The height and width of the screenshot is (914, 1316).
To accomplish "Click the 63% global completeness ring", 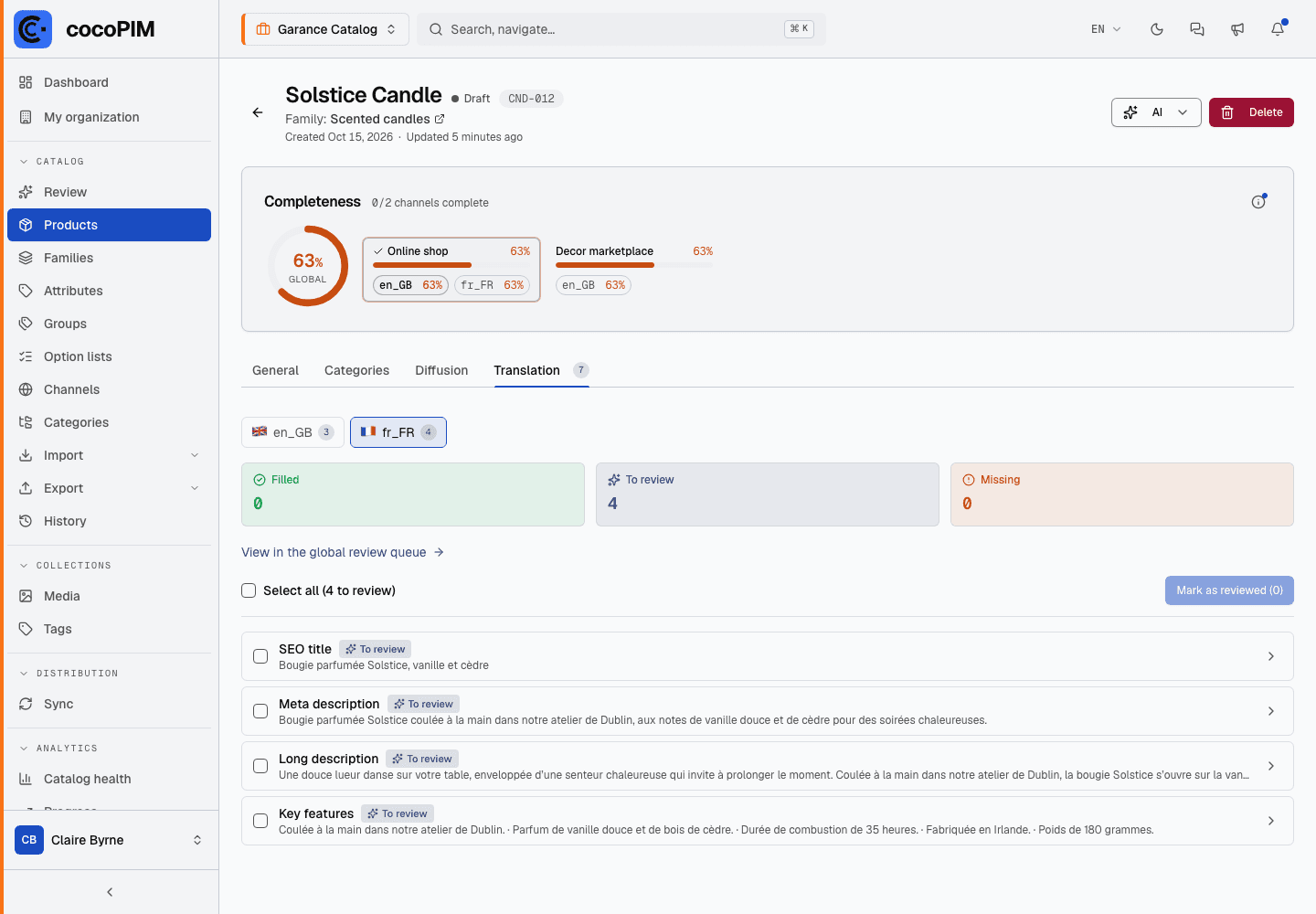I will [x=308, y=266].
